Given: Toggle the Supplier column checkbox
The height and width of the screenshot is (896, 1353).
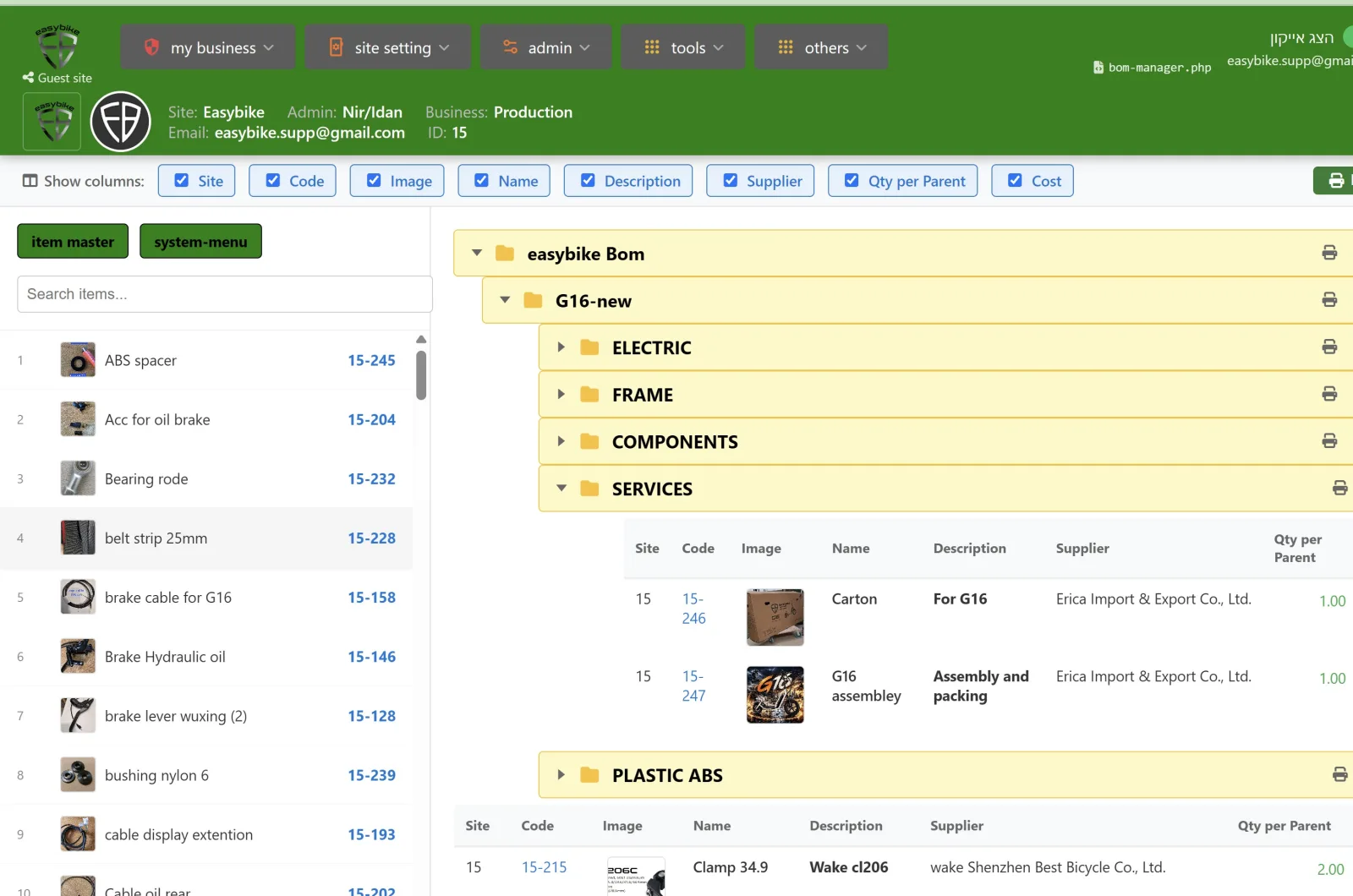Looking at the screenshot, I should click(730, 180).
